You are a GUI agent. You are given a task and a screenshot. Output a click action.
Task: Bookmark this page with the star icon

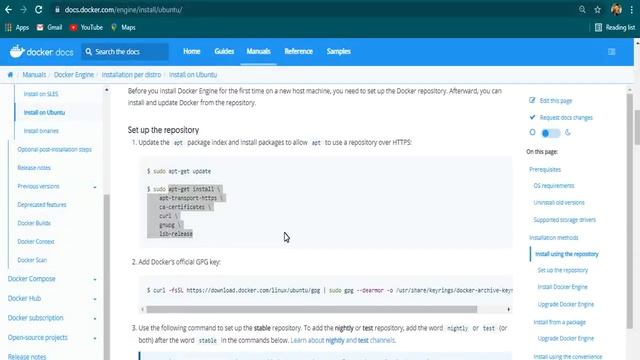coord(598,9)
